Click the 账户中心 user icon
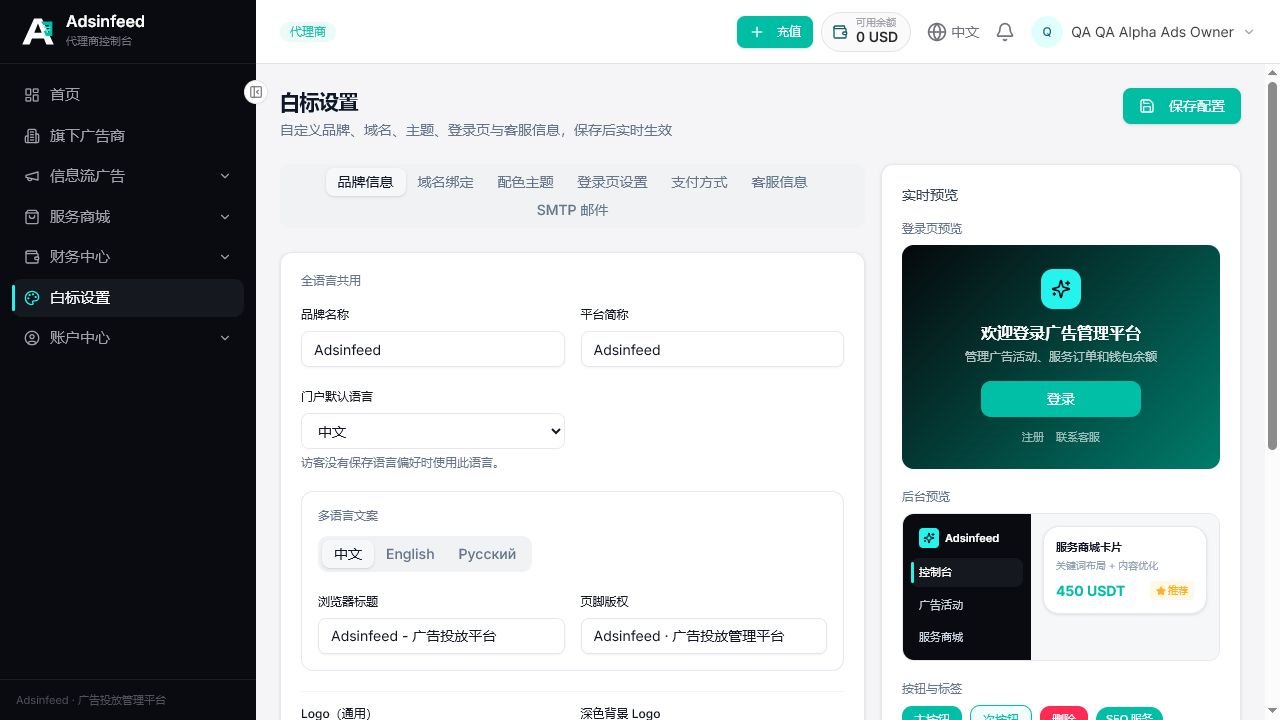 32,338
